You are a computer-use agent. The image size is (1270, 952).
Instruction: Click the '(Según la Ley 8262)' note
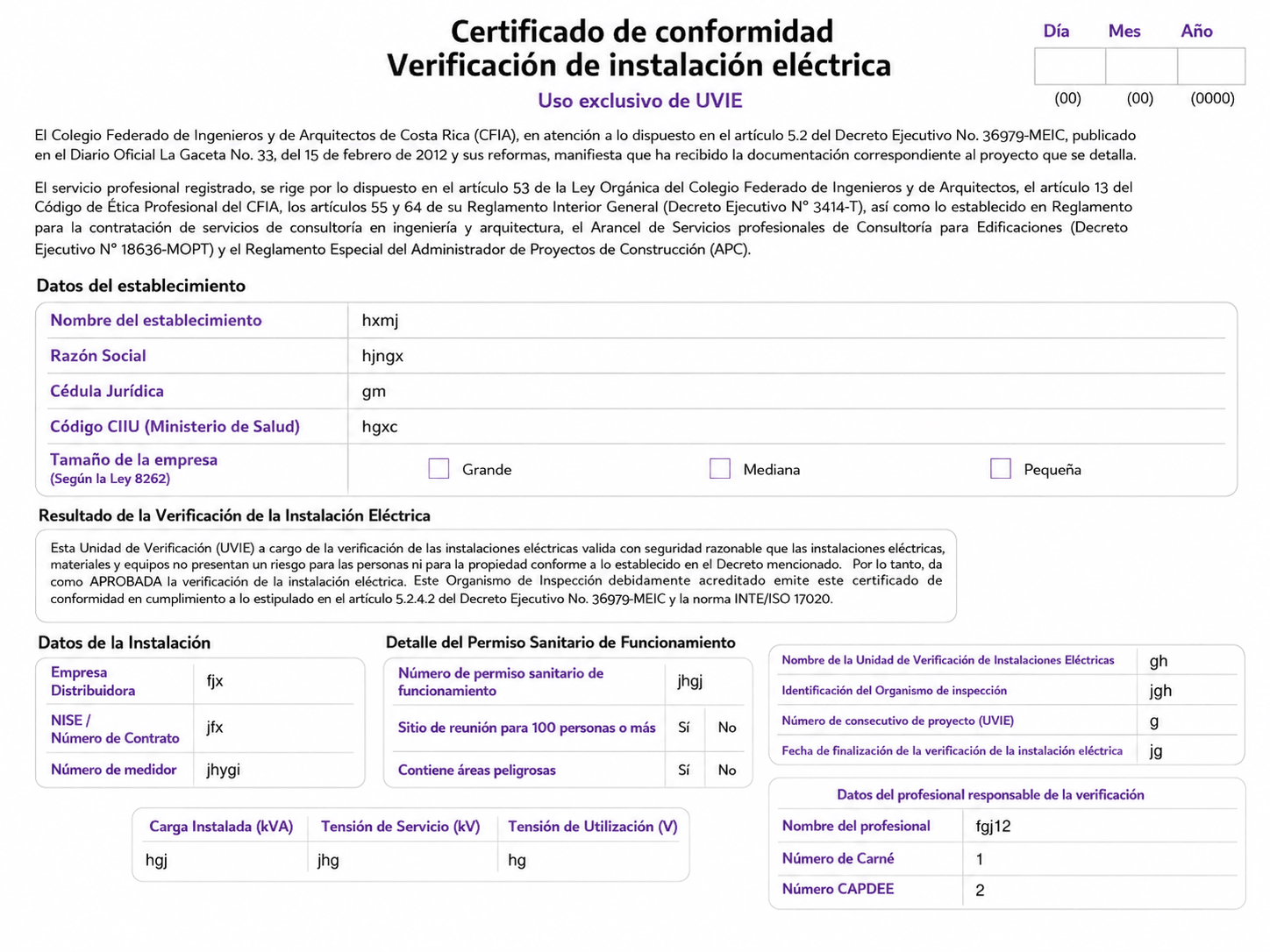tap(110, 479)
